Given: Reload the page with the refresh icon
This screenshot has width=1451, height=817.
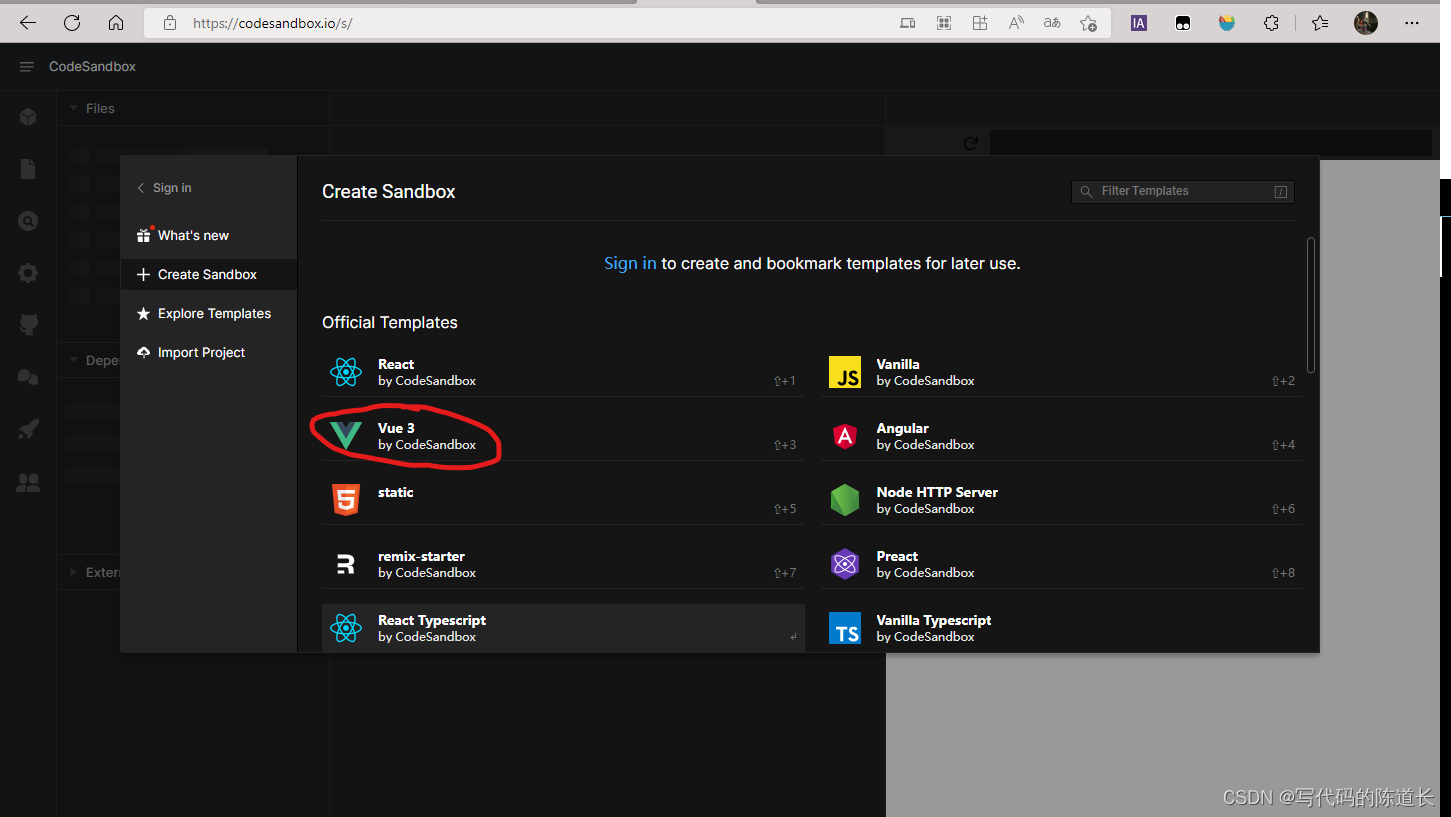Looking at the screenshot, I should pos(72,22).
